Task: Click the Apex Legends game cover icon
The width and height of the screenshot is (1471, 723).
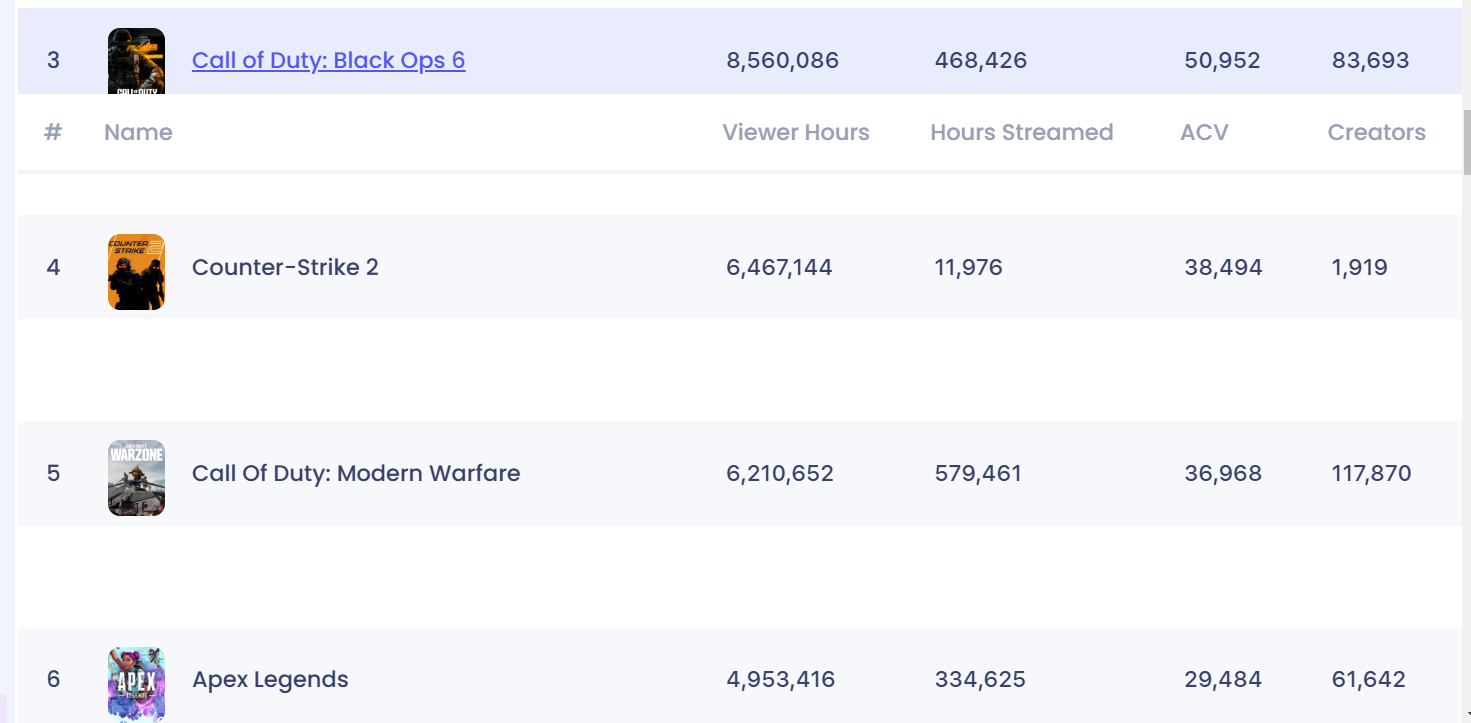Action: 136,684
